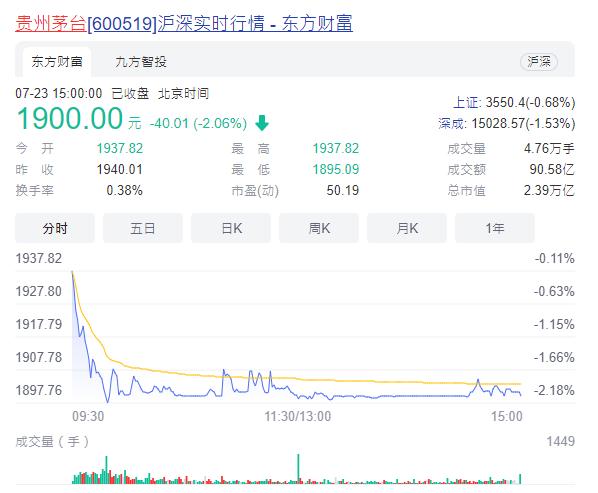Switch to the 九方智投 tab

141,62
